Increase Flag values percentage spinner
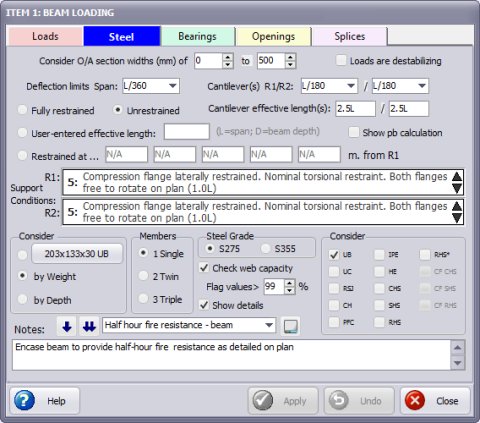The image size is (480, 423). tap(290, 283)
